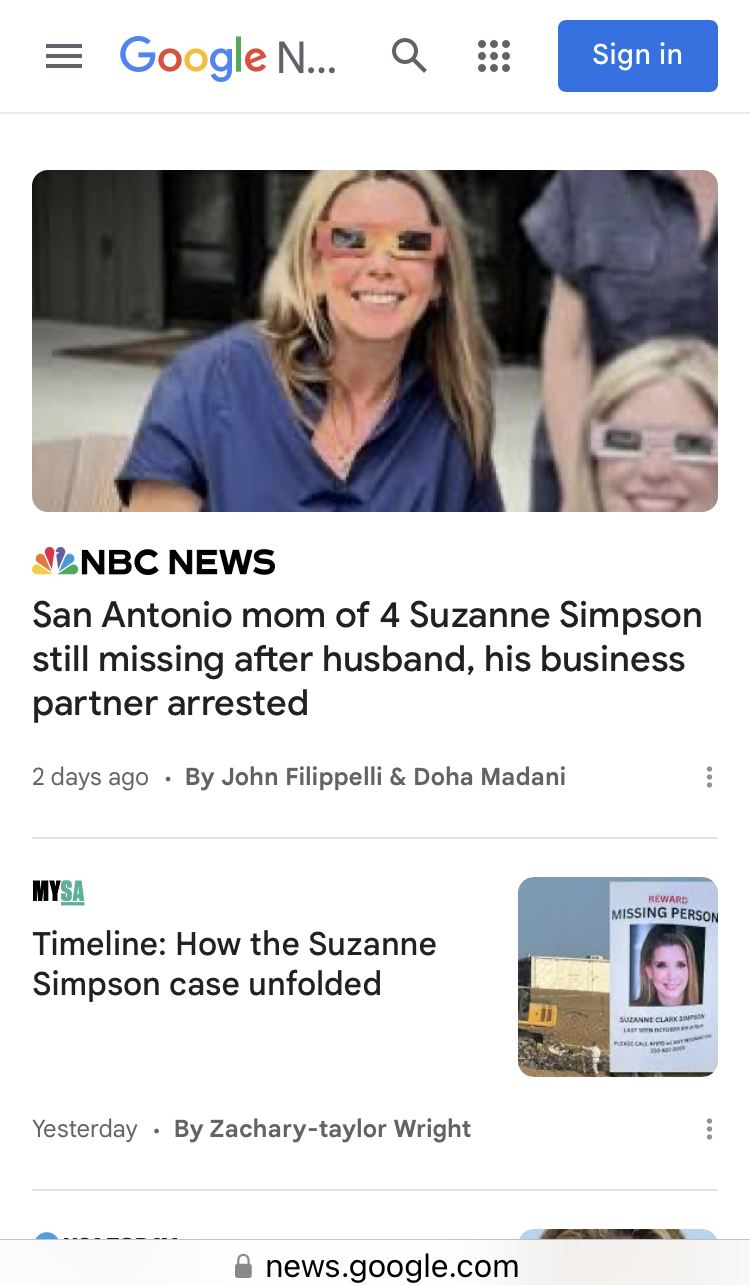
Task: Open more options for the NBC News story
Action: point(709,777)
